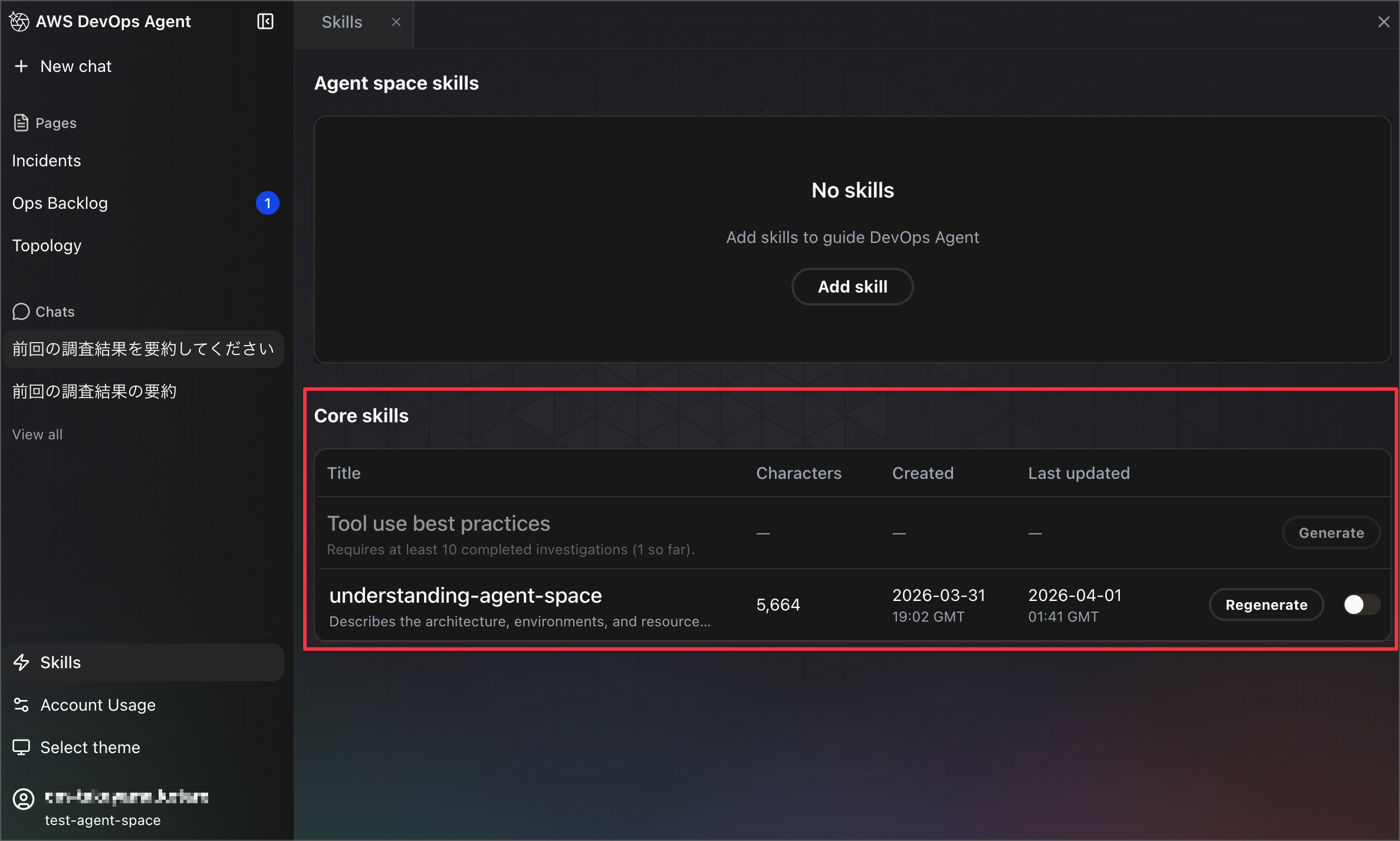Switch to the Skills tab
Image resolution: width=1400 pixels, height=841 pixels.
pos(342,22)
